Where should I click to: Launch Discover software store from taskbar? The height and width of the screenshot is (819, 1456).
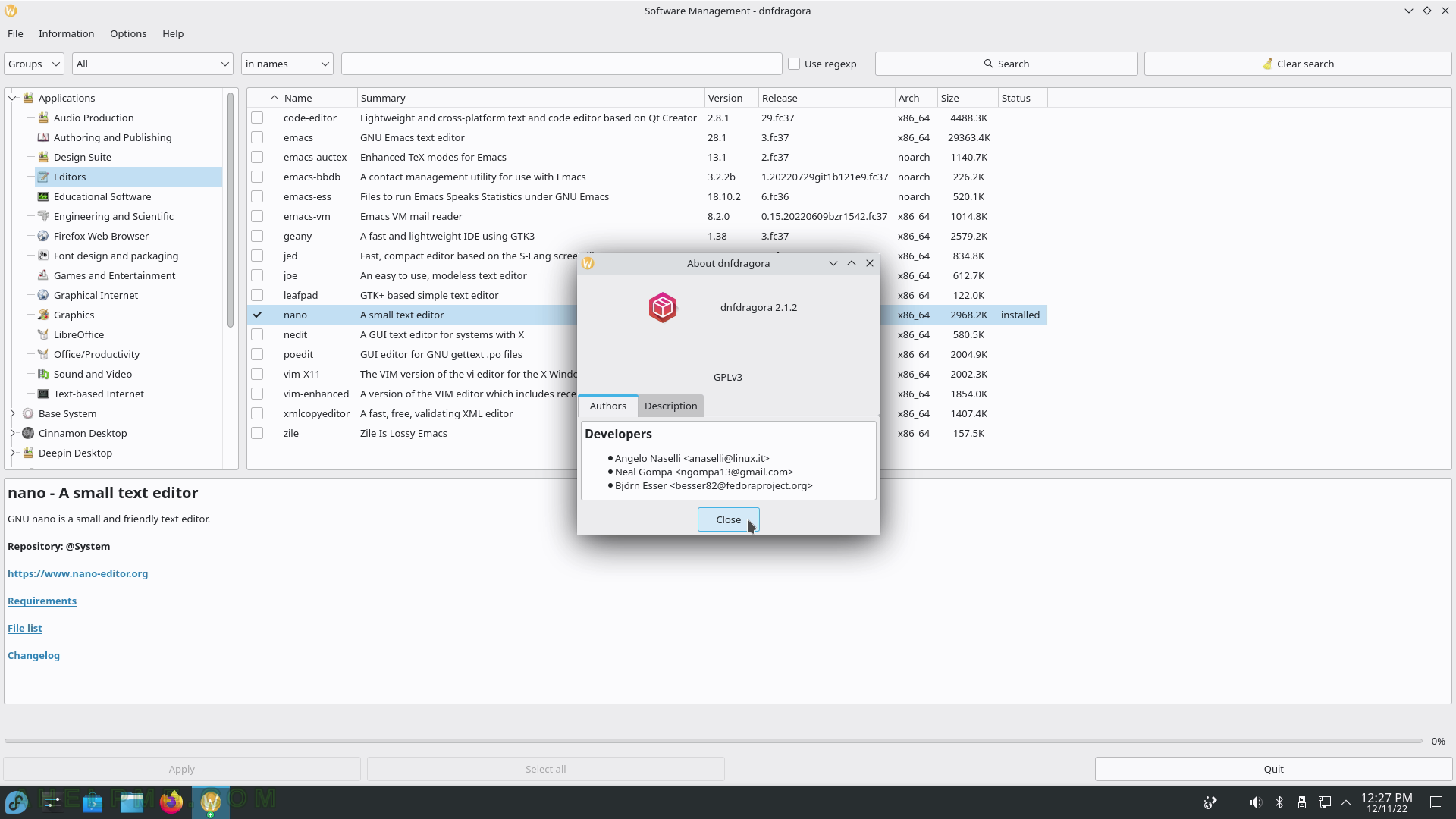(93, 802)
